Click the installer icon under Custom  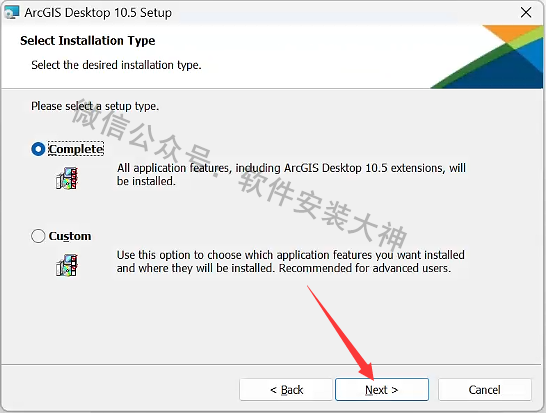pyautogui.click(x=67, y=266)
